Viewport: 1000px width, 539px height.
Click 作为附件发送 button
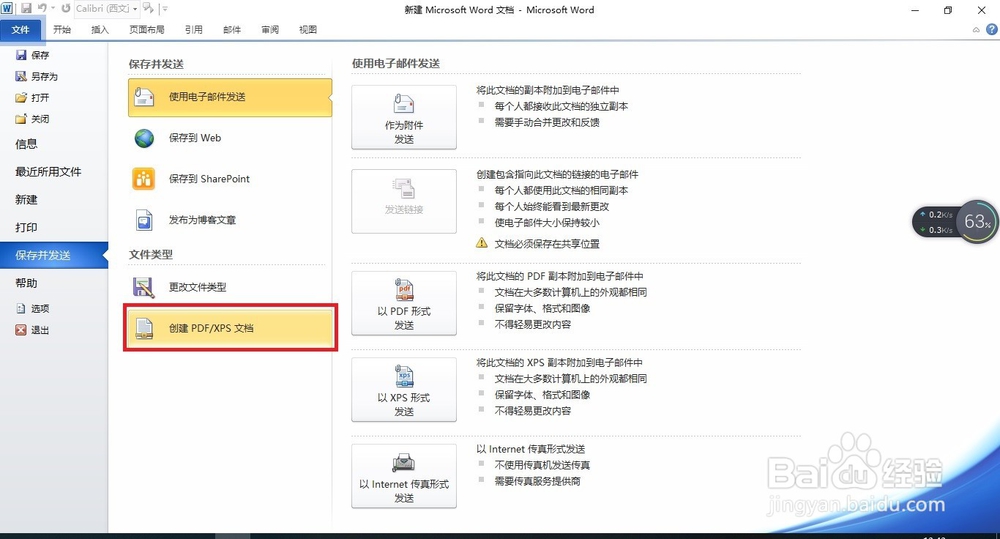click(x=404, y=117)
